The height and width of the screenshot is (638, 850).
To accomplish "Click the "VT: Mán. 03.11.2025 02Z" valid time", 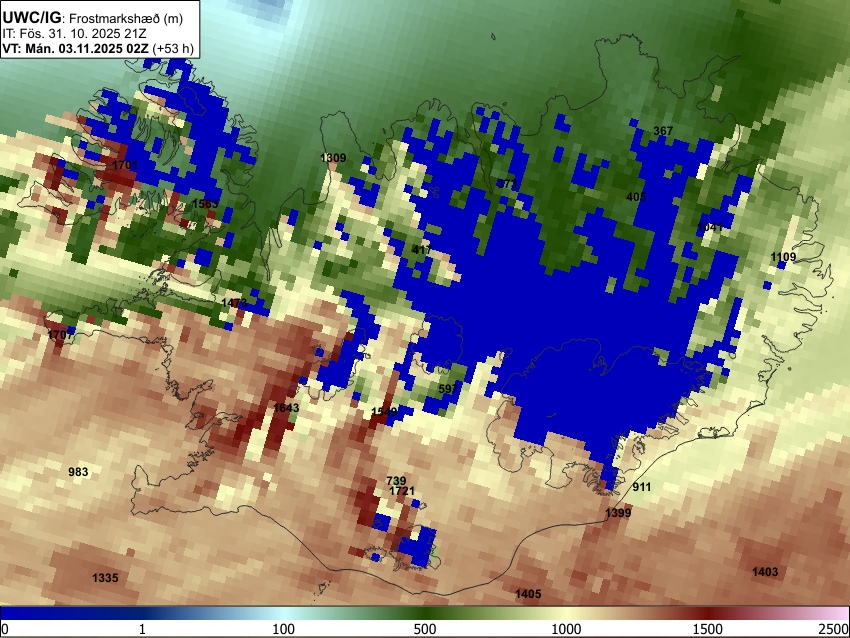I will tap(75, 48).
